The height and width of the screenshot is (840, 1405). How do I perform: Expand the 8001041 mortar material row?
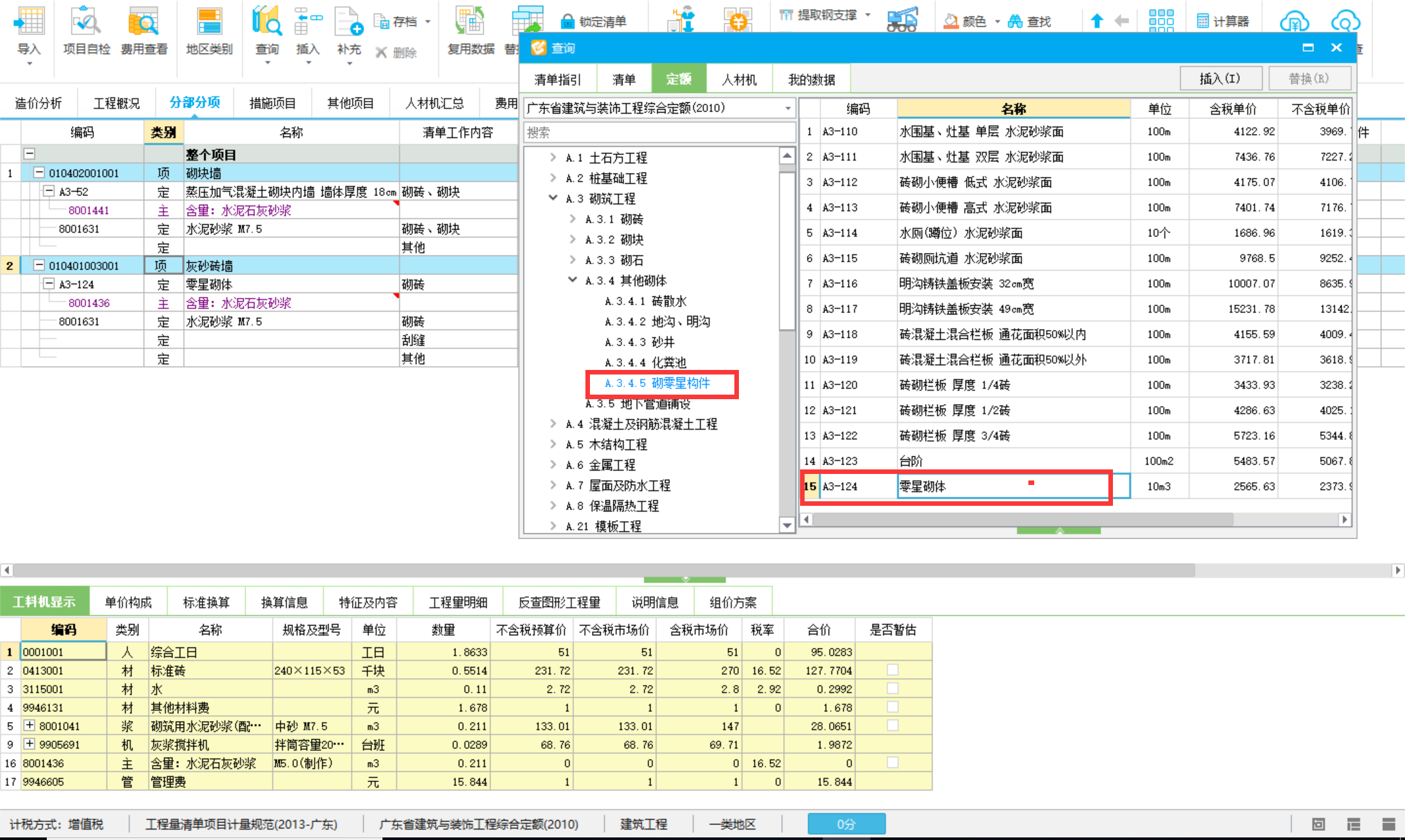(x=29, y=725)
